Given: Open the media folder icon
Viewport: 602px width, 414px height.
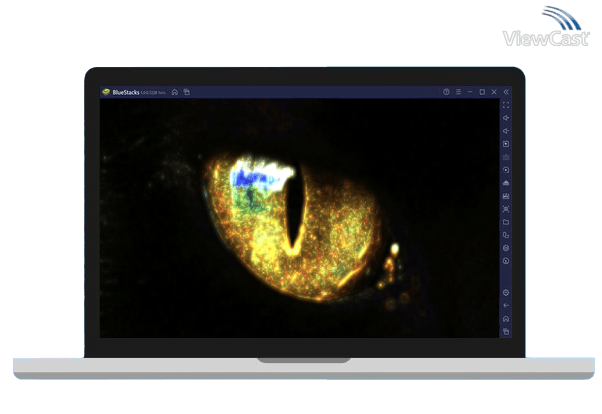Looking at the screenshot, I should (506, 222).
